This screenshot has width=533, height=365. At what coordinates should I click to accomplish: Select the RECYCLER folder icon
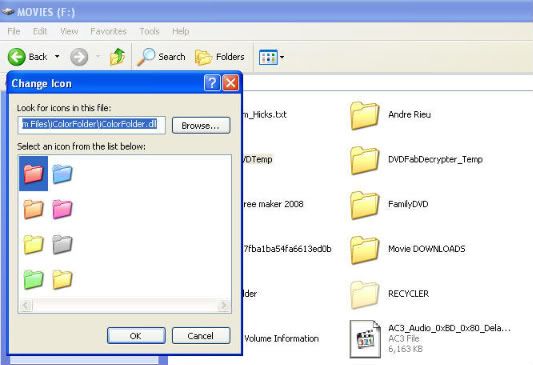(364, 295)
